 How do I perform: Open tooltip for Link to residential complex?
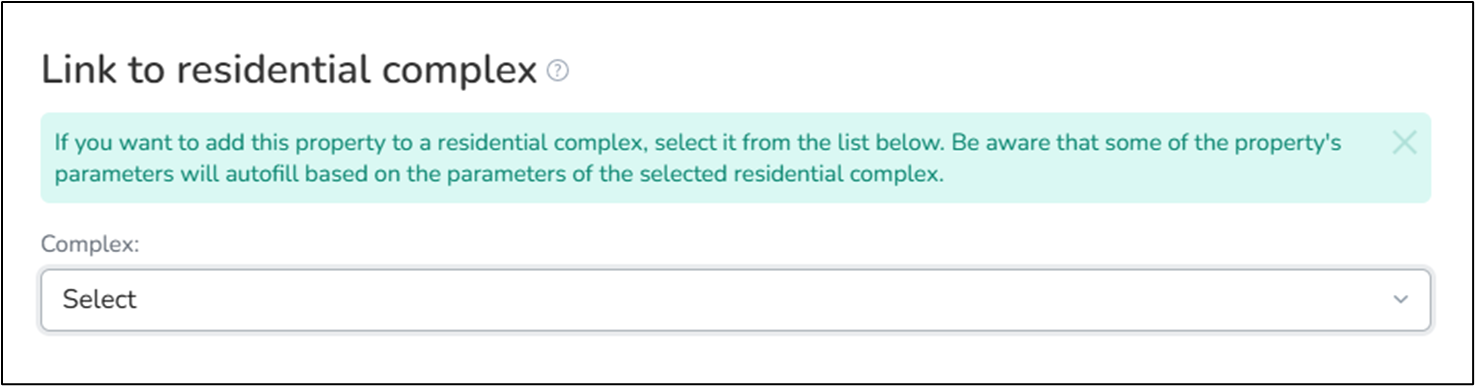tap(559, 72)
